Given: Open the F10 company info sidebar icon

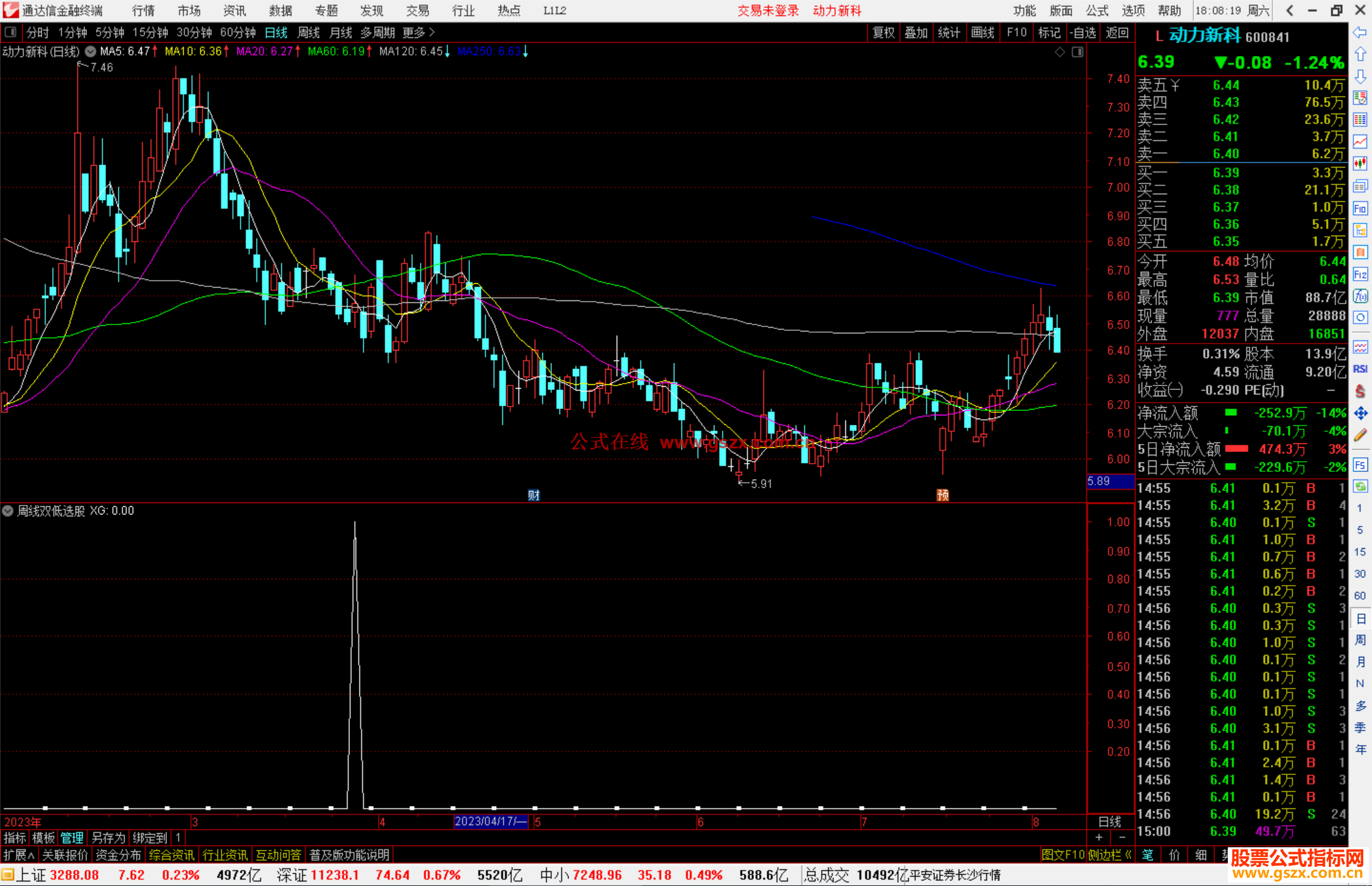Looking at the screenshot, I should click(1360, 208).
